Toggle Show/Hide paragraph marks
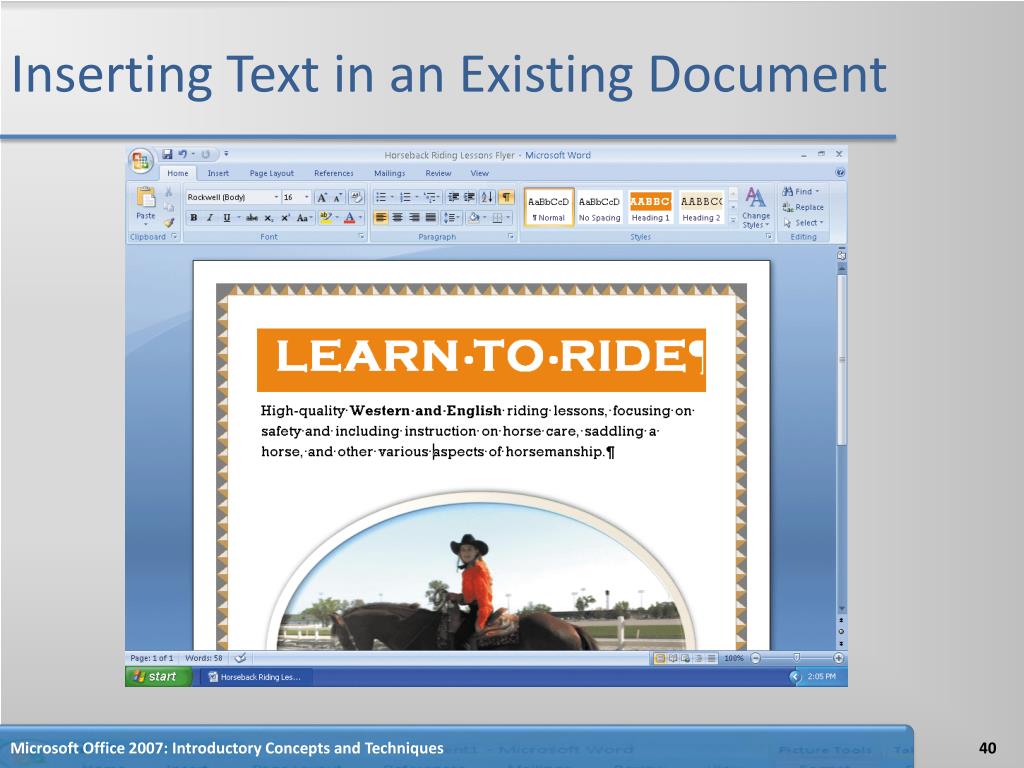The image size is (1024, 768). [x=506, y=197]
